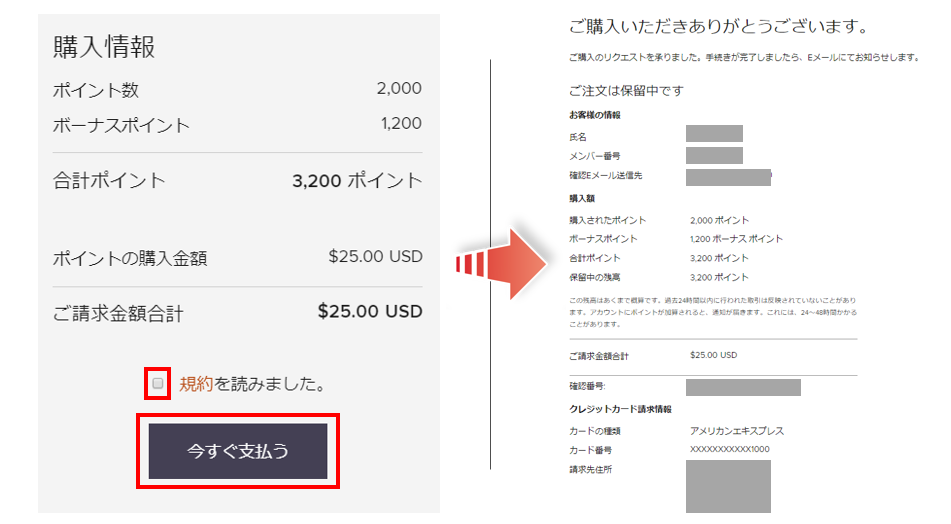Click the masked 請求先住所 block
951x524 pixels.
point(728,486)
